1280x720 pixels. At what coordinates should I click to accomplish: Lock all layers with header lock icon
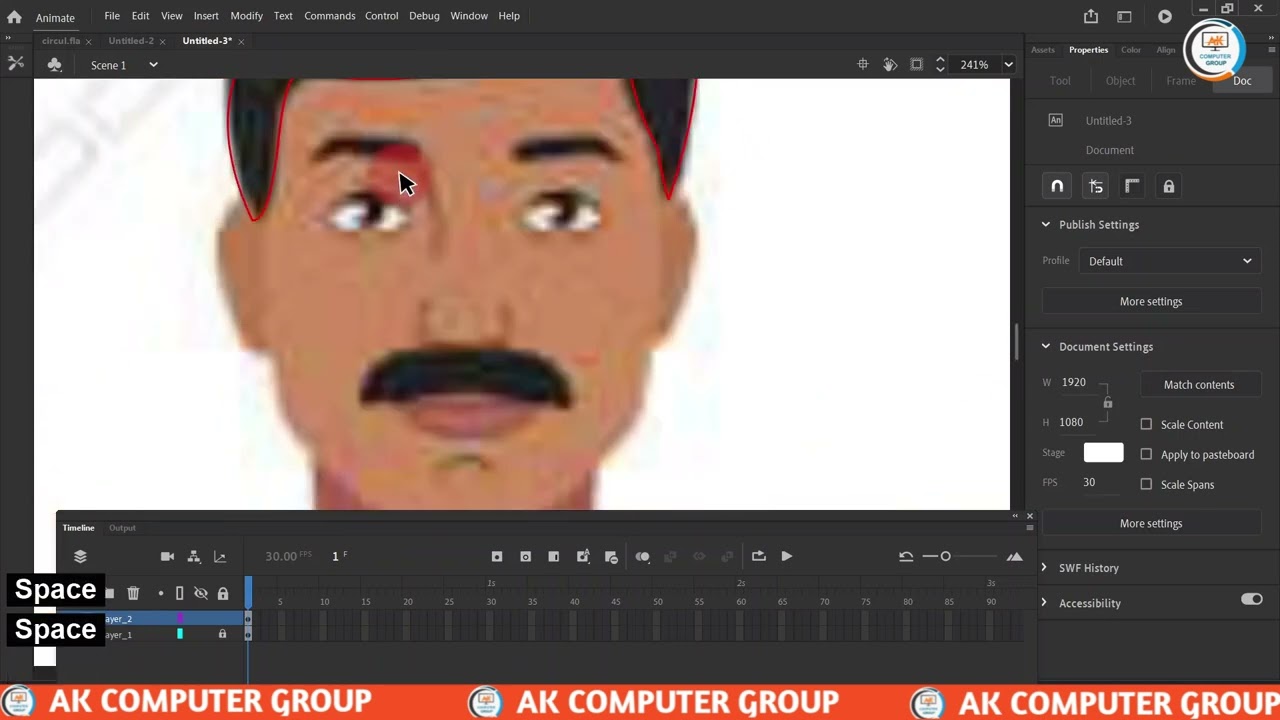coord(222,593)
